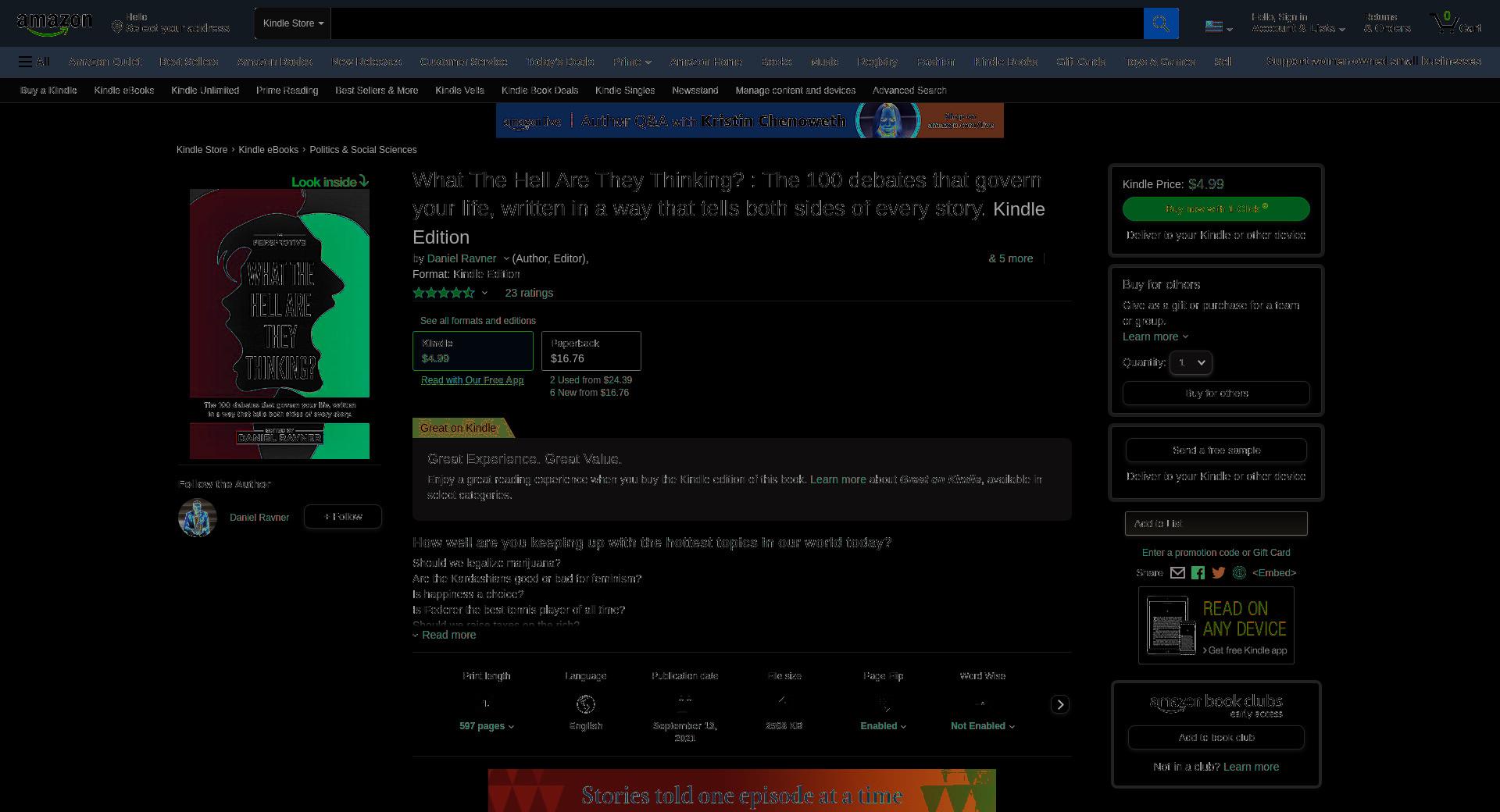Open Gift Cards in navigation bar

coord(1081,62)
